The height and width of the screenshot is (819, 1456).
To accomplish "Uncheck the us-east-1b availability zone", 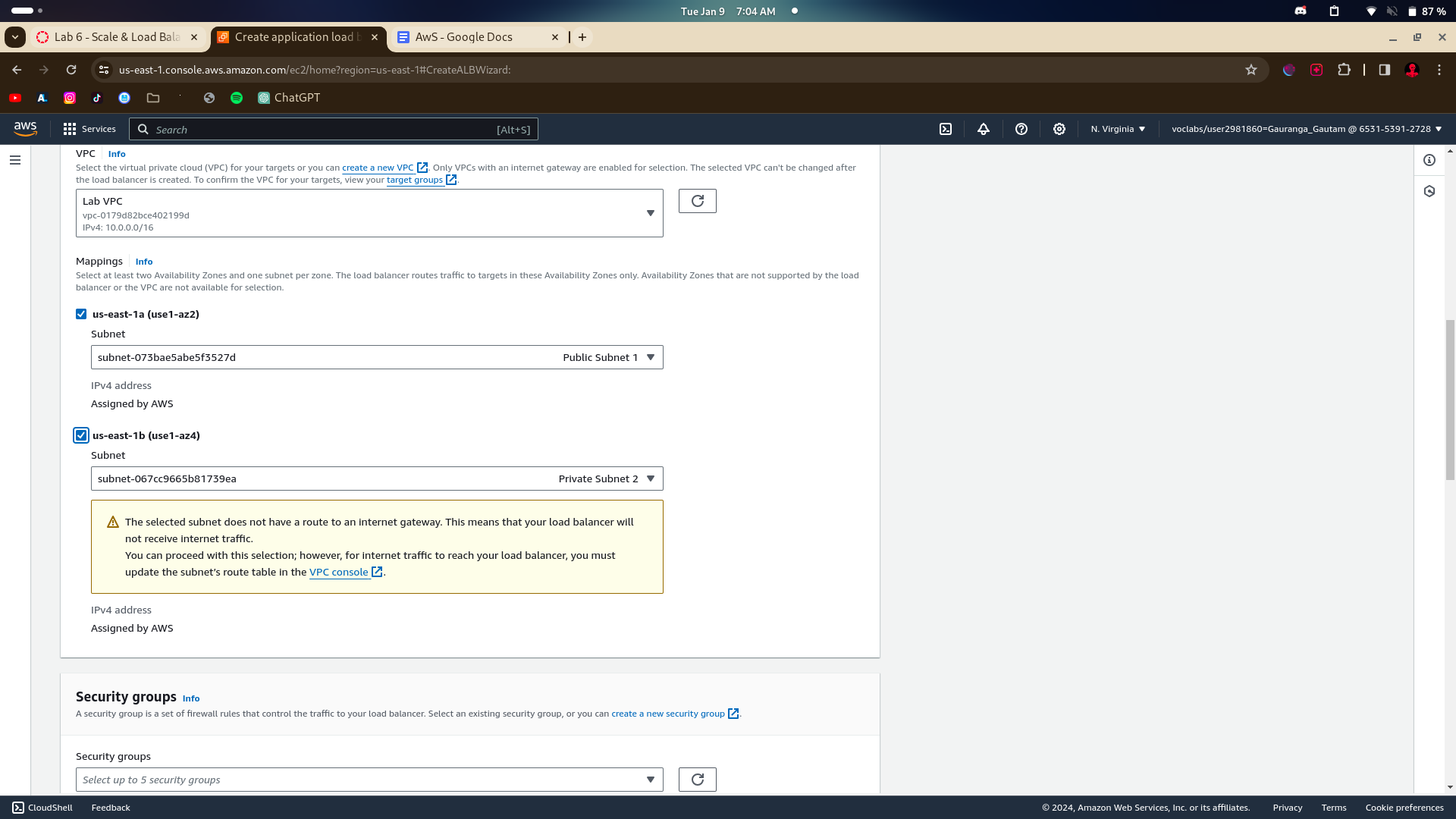I will [81, 435].
